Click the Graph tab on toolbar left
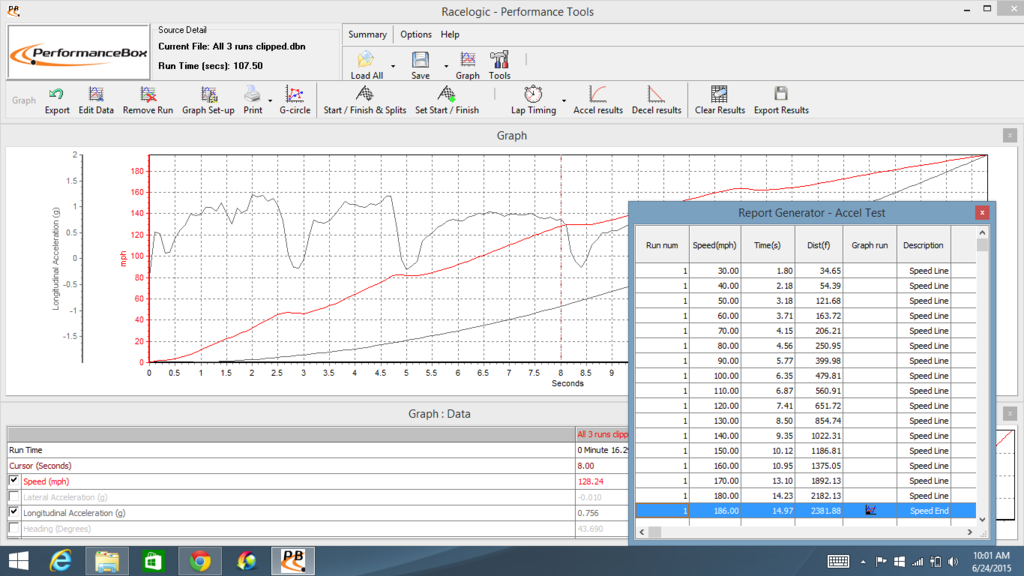The image size is (1024, 576). (x=24, y=101)
